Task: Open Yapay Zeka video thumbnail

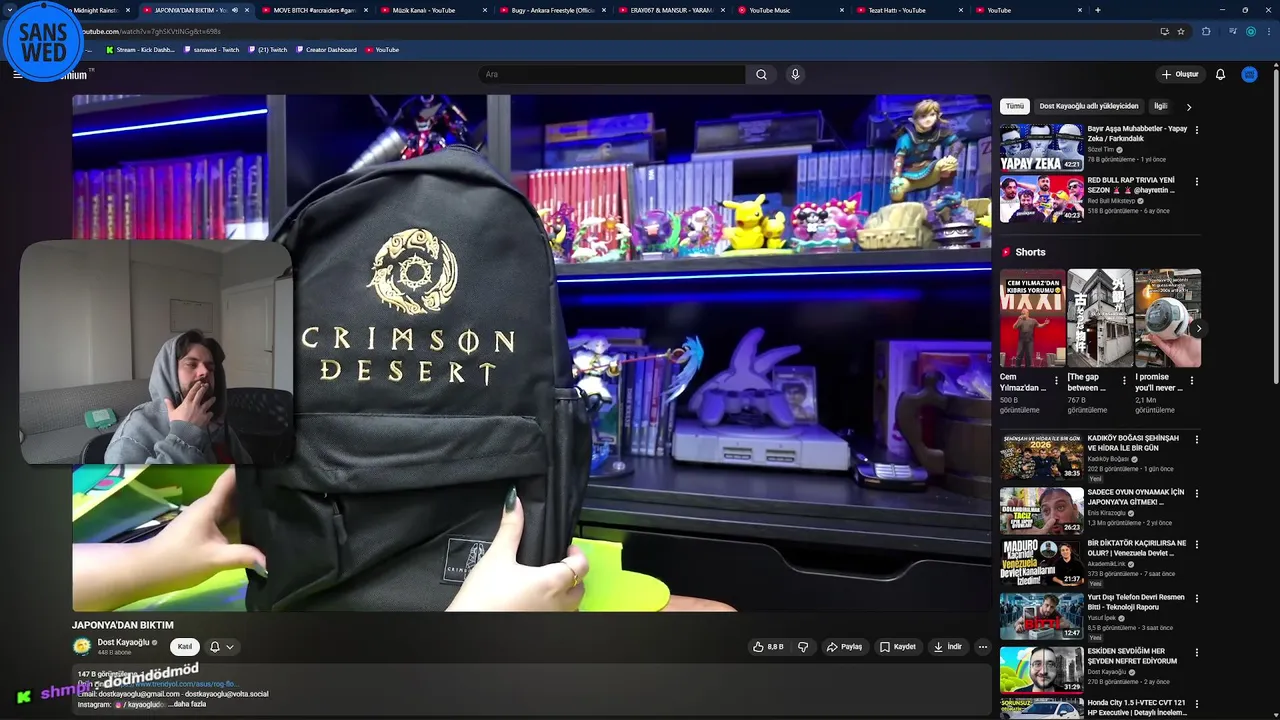Action: [1041, 146]
